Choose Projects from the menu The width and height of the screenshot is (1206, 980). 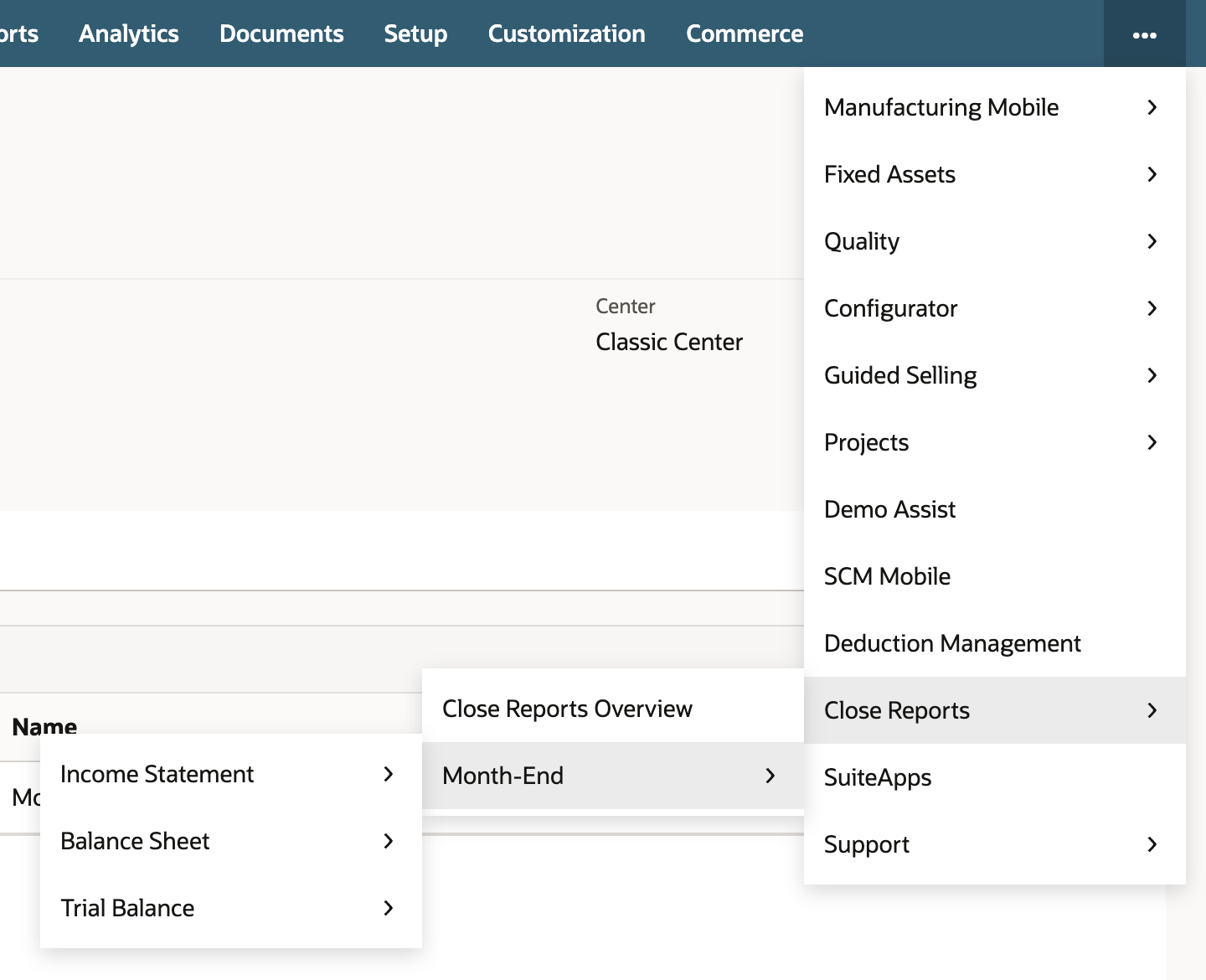(x=995, y=442)
